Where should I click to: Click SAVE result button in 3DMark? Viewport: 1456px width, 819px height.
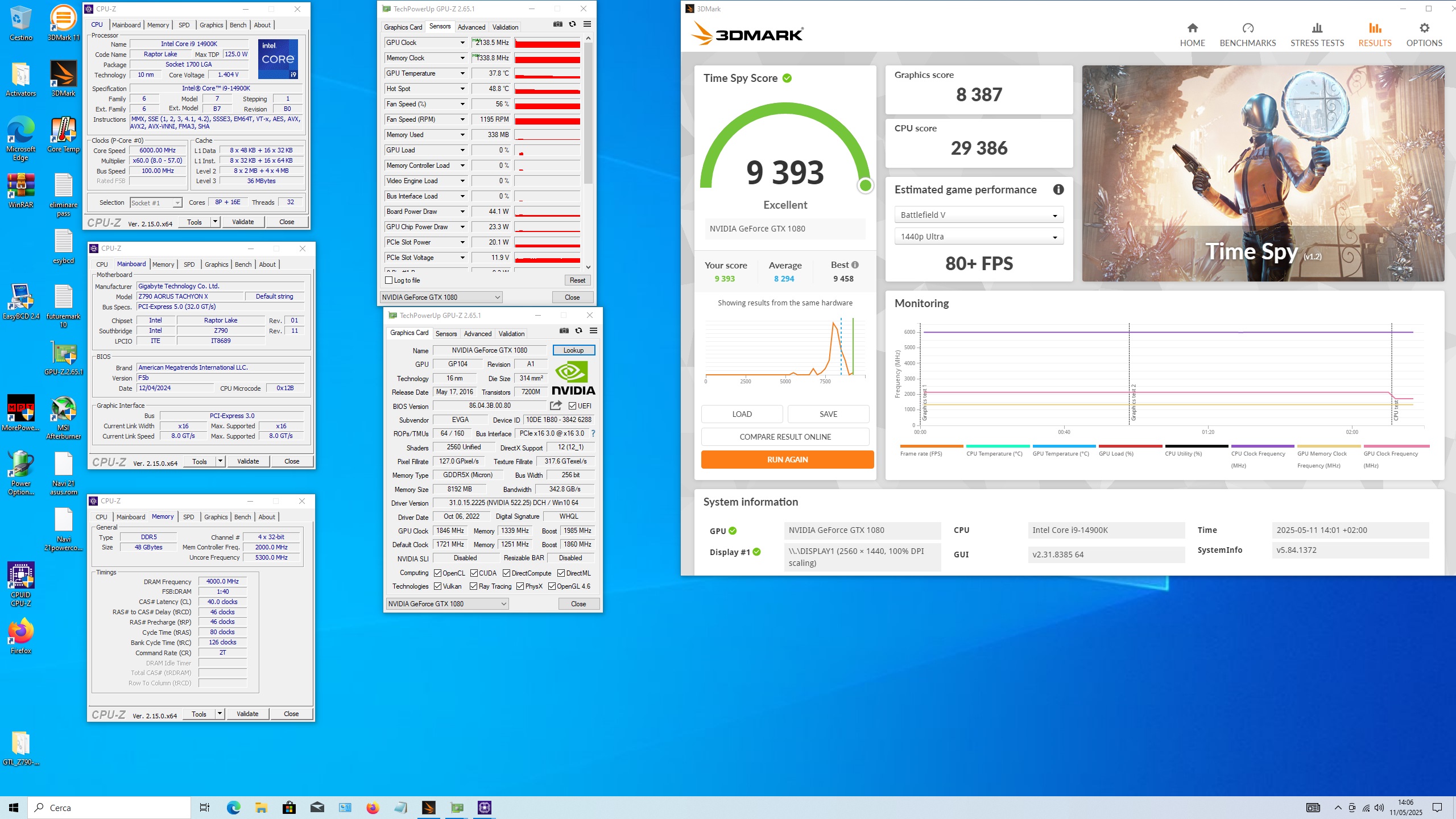tap(828, 414)
